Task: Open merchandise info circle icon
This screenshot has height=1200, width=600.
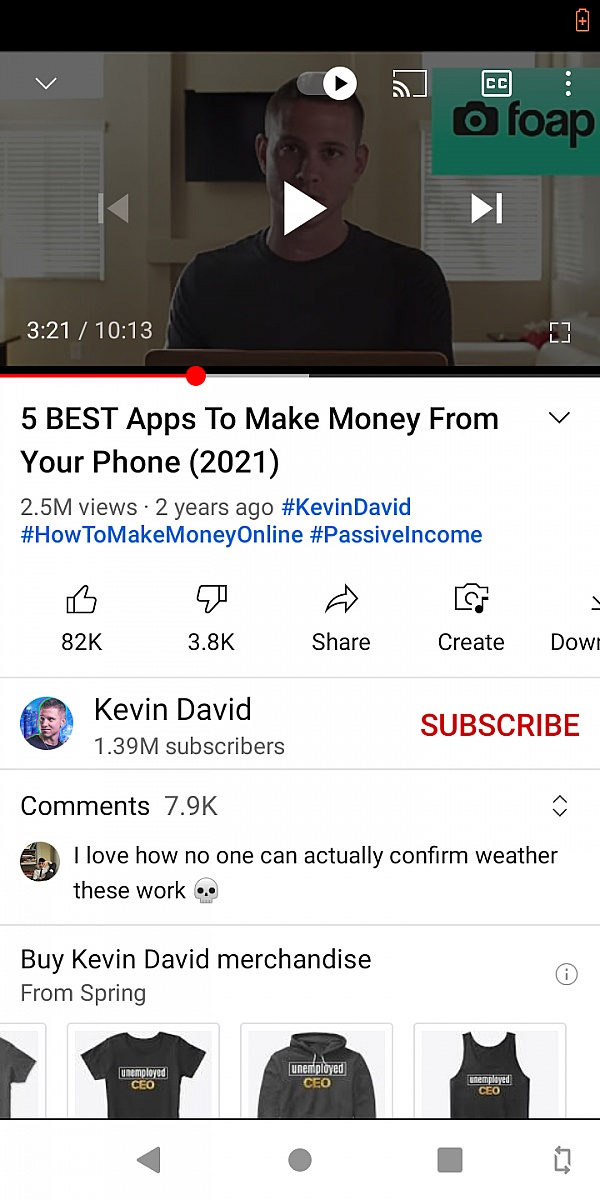Action: (566, 974)
